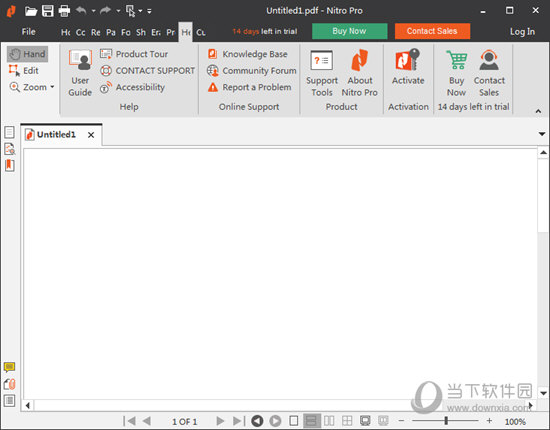
Task: Open the Pages panel in sidebar
Action: click(9, 132)
